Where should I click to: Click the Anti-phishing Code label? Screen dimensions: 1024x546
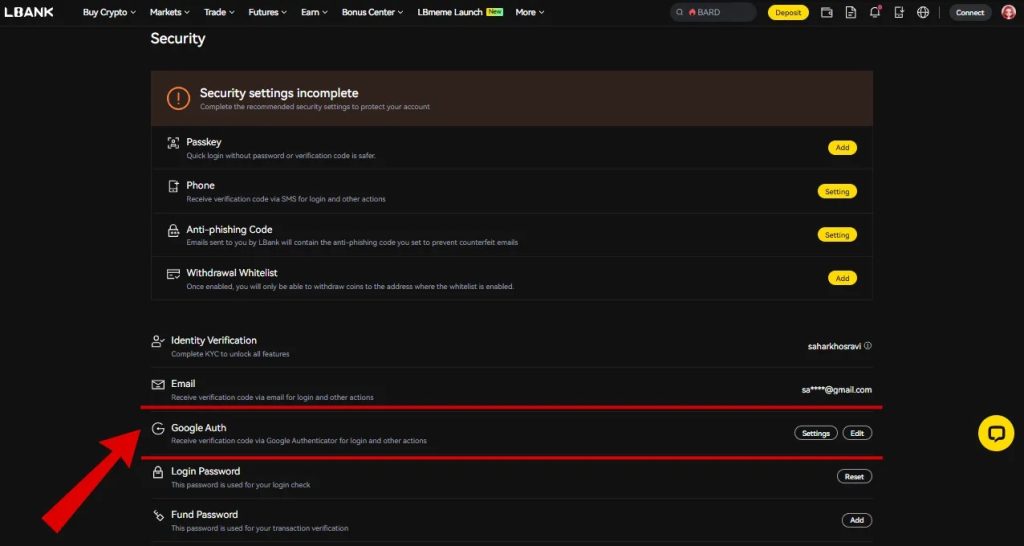[x=229, y=230]
